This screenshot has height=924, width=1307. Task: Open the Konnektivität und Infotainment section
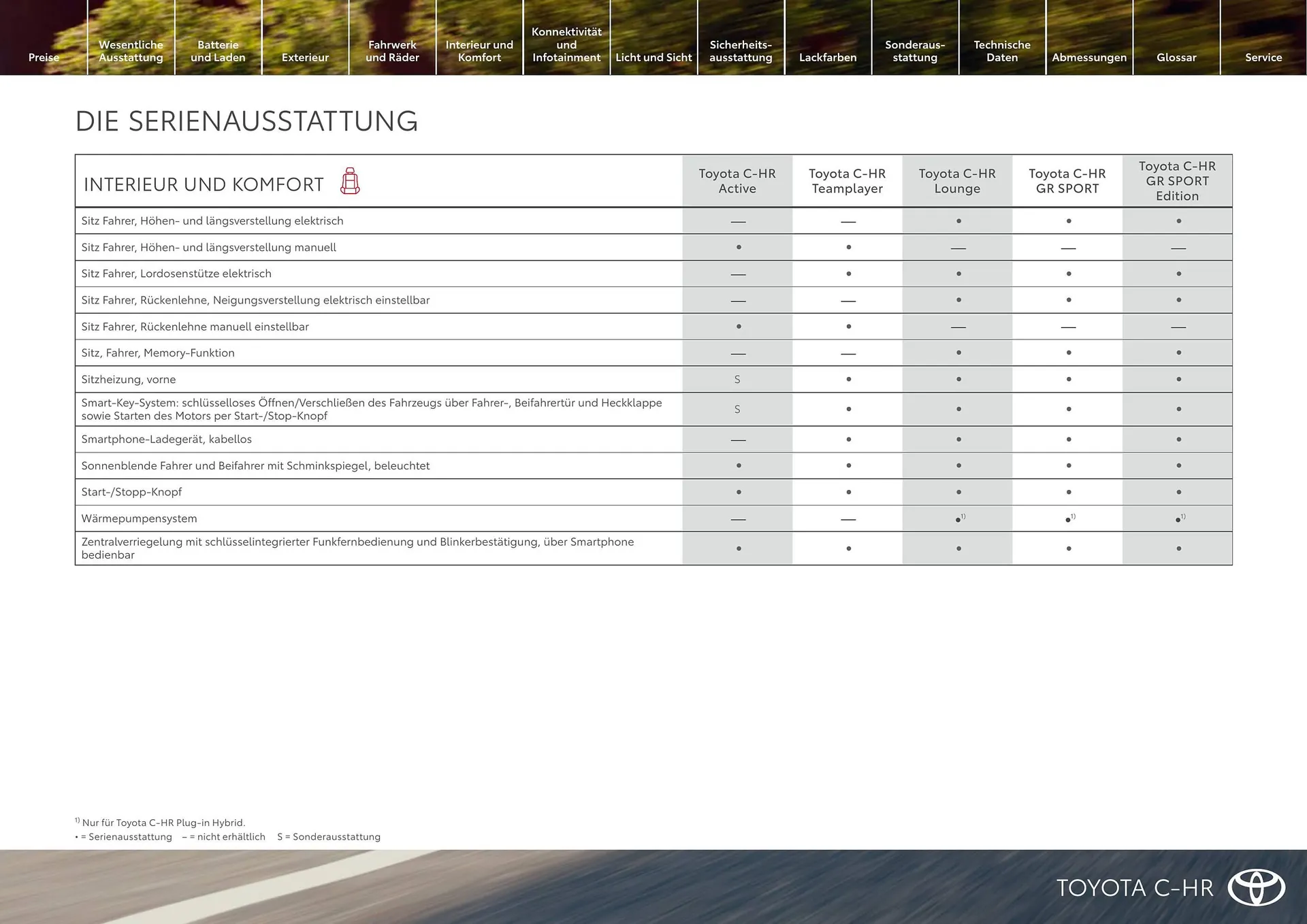(566, 44)
